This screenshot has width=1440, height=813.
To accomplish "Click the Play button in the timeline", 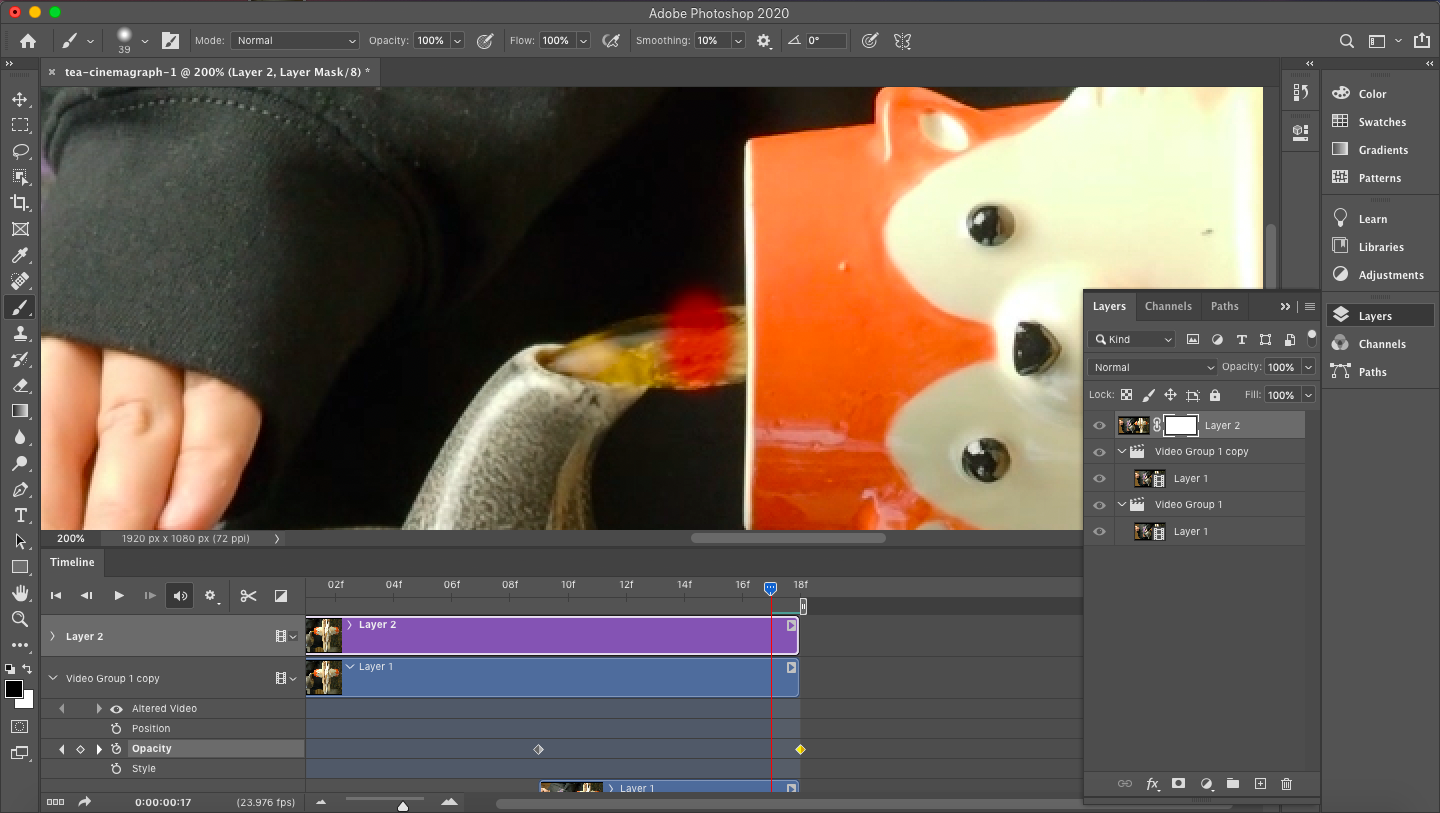I will pyautogui.click(x=118, y=595).
